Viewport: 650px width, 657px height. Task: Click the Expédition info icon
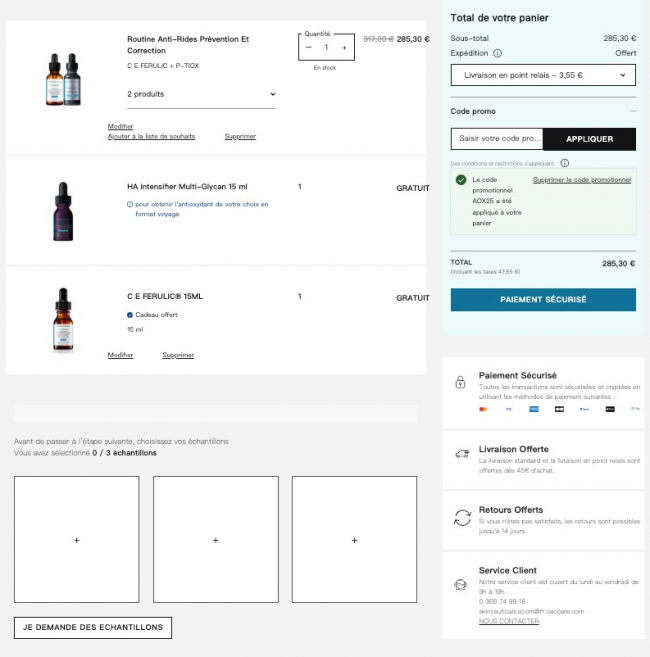(498, 53)
